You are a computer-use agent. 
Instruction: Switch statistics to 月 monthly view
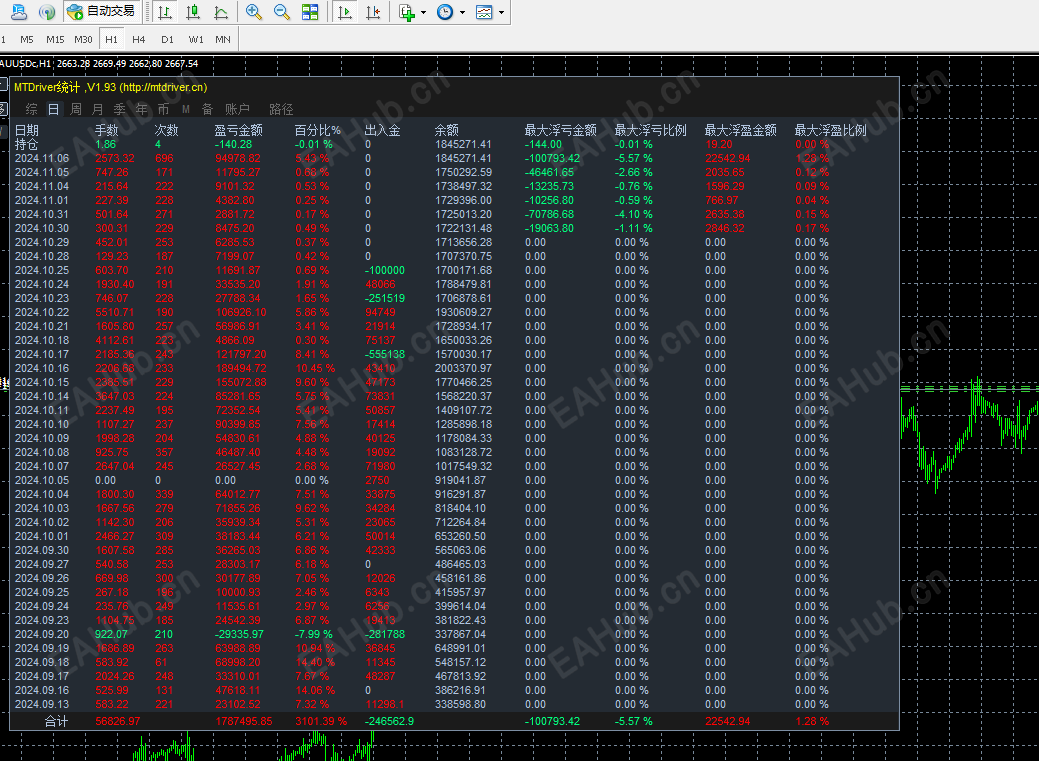[x=98, y=109]
